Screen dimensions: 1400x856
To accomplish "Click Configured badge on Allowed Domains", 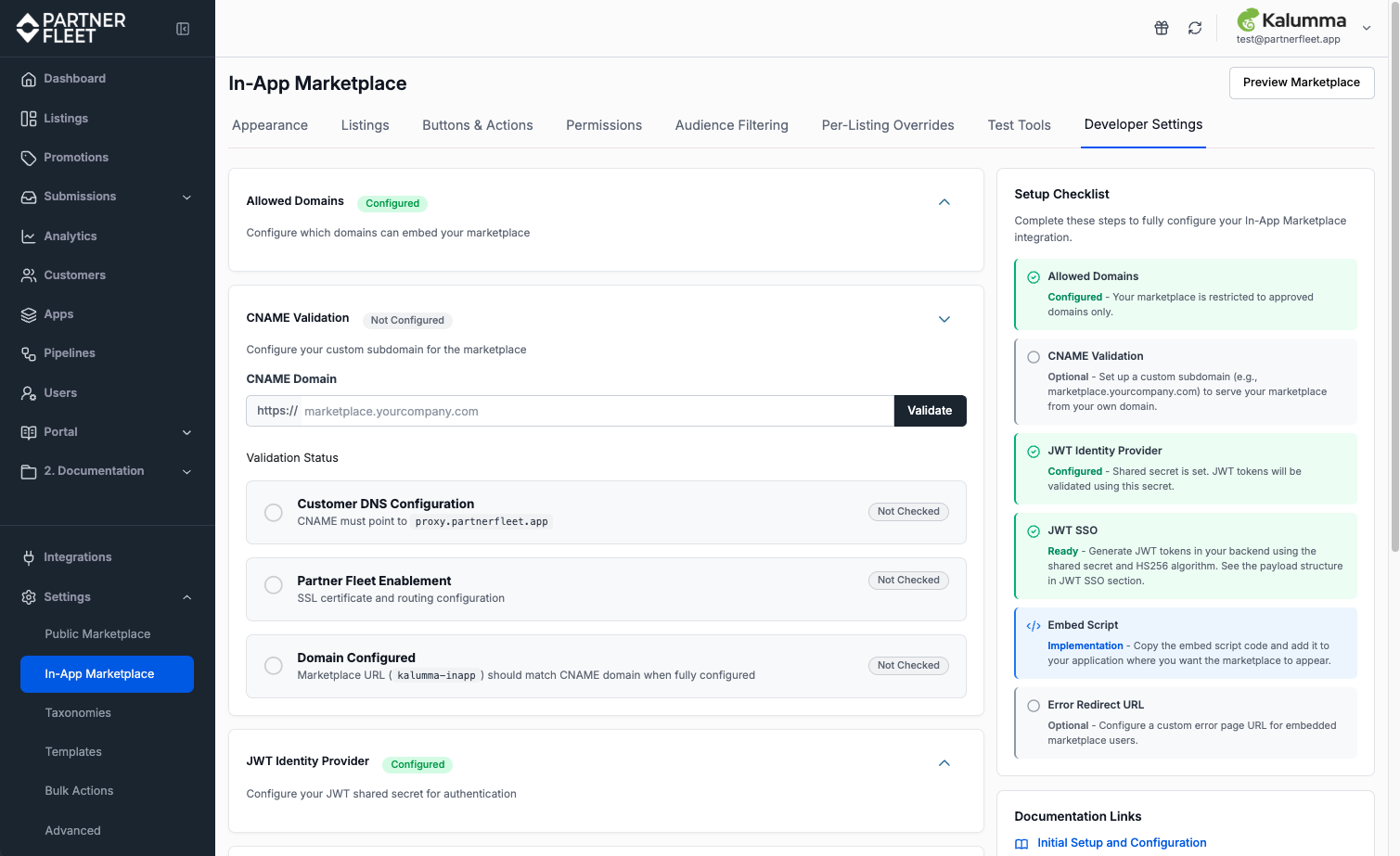I will [x=392, y=204].
